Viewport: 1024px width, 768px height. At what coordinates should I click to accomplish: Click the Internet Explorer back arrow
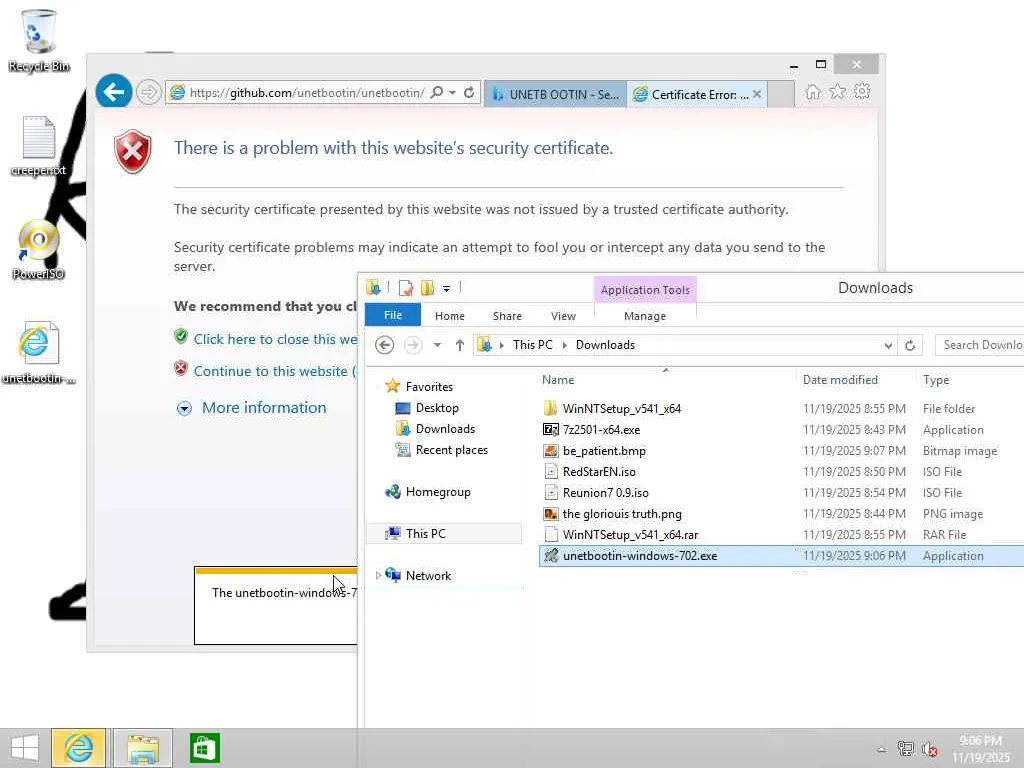click(x=114, y=92)
